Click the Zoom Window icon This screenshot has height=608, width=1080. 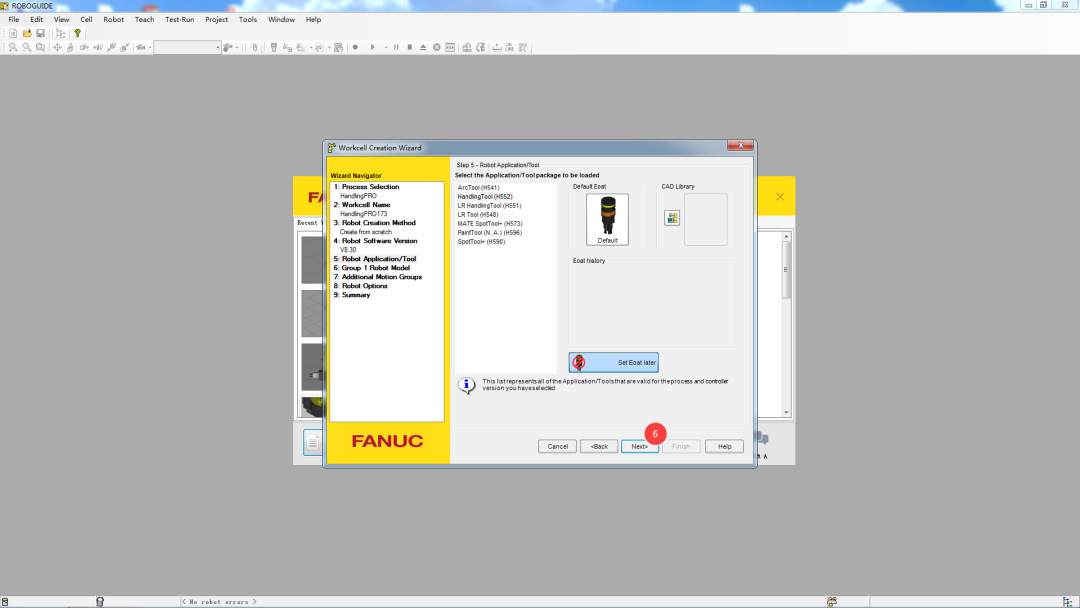(41, 48)
